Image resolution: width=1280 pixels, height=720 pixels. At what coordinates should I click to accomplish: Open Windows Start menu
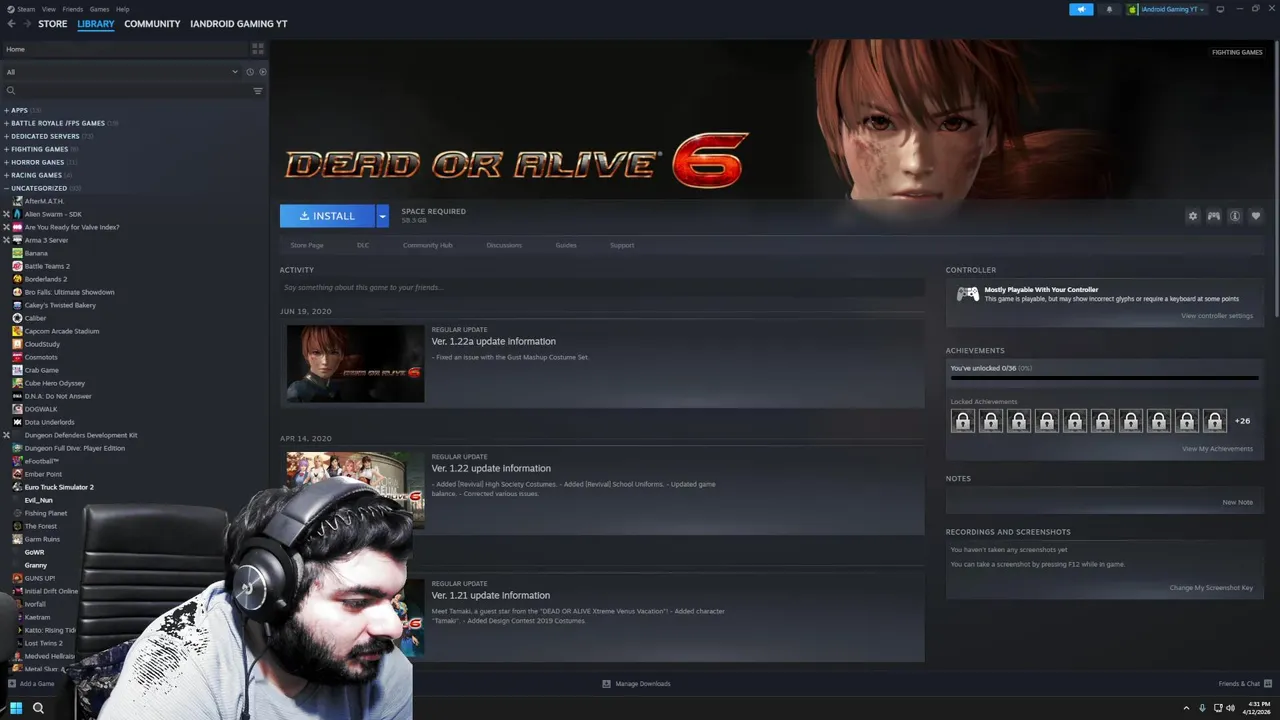point(16,708)
